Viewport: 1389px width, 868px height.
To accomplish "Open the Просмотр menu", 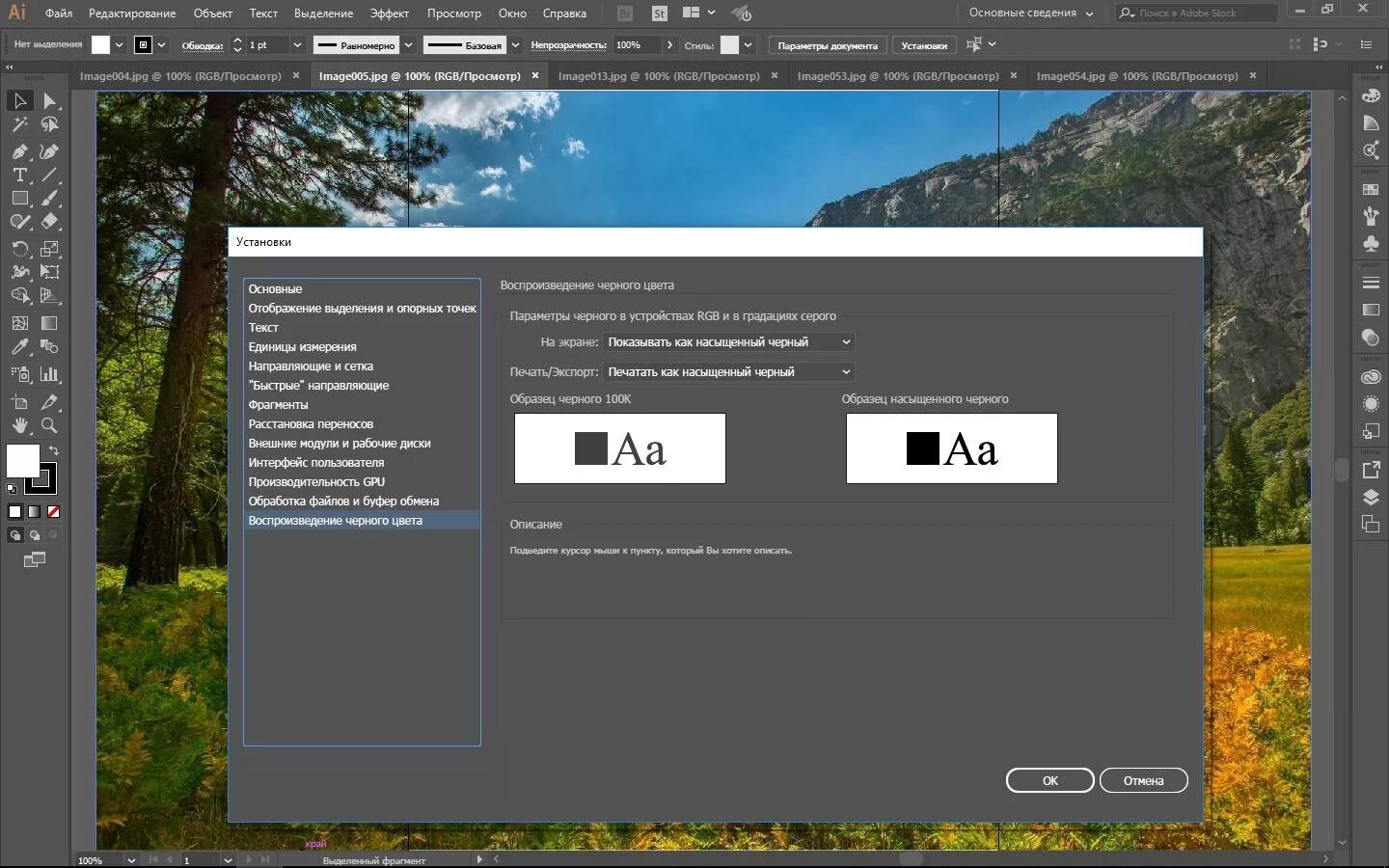I will 454,14.
